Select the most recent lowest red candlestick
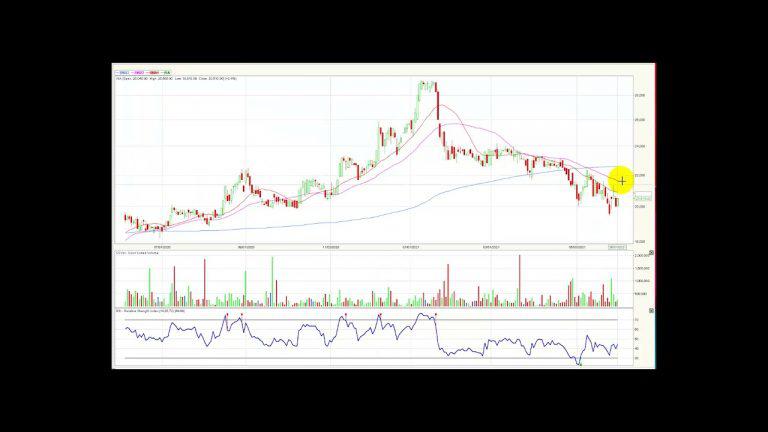The height and width of the screenshot is (432, 768). coord(610,206)
